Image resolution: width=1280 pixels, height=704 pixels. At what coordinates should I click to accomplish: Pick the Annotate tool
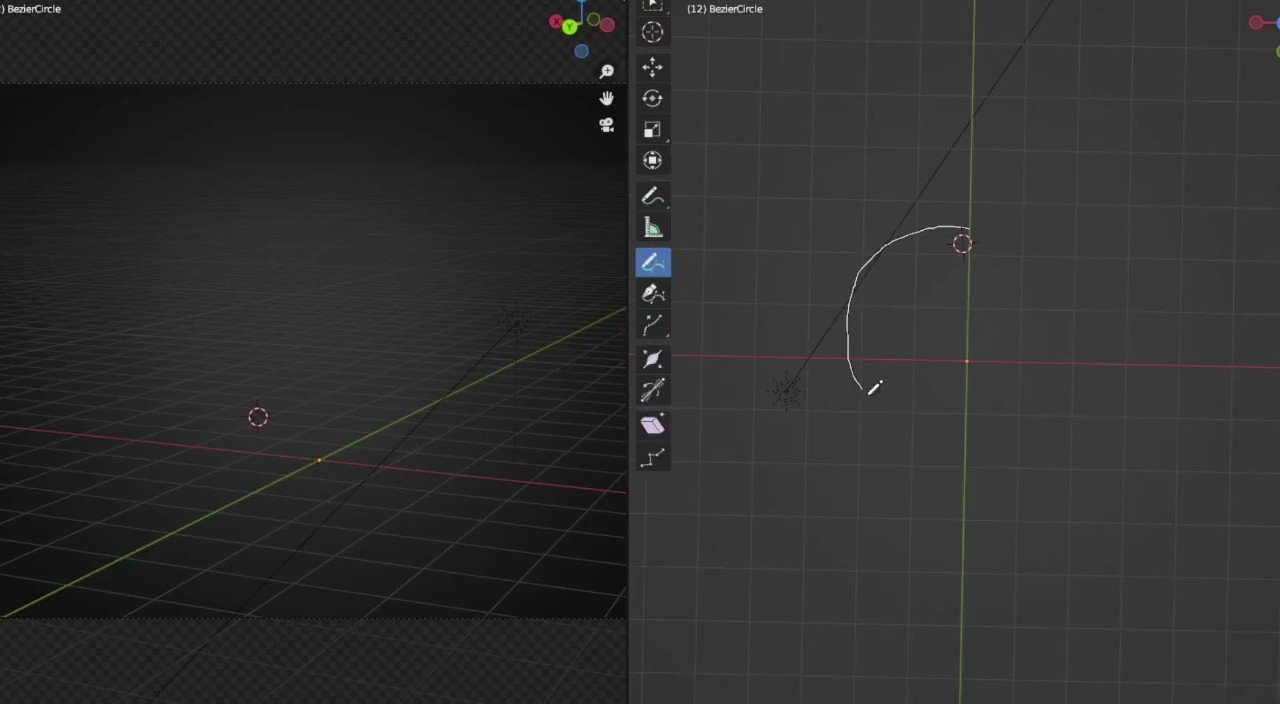[652, 196]
